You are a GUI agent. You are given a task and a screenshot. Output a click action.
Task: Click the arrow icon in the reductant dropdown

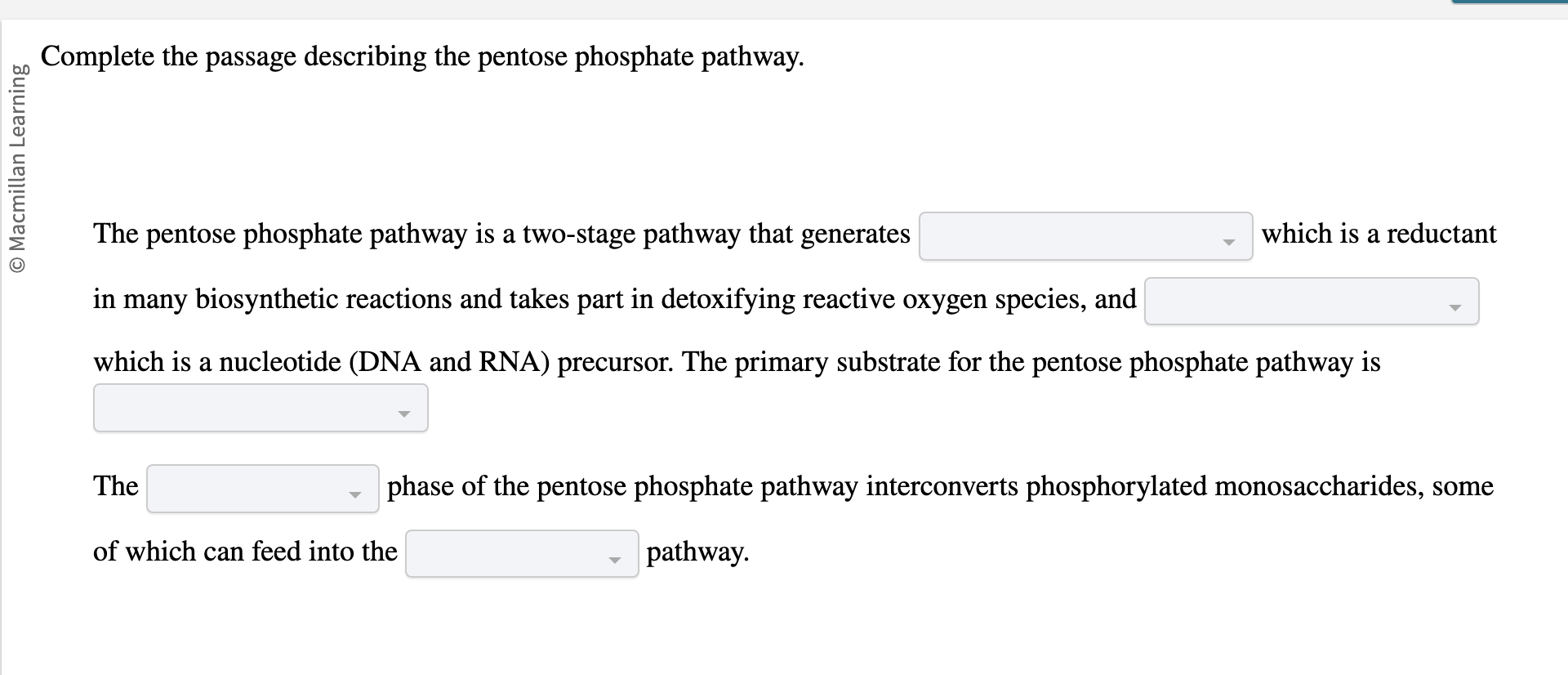point(1229,241)
